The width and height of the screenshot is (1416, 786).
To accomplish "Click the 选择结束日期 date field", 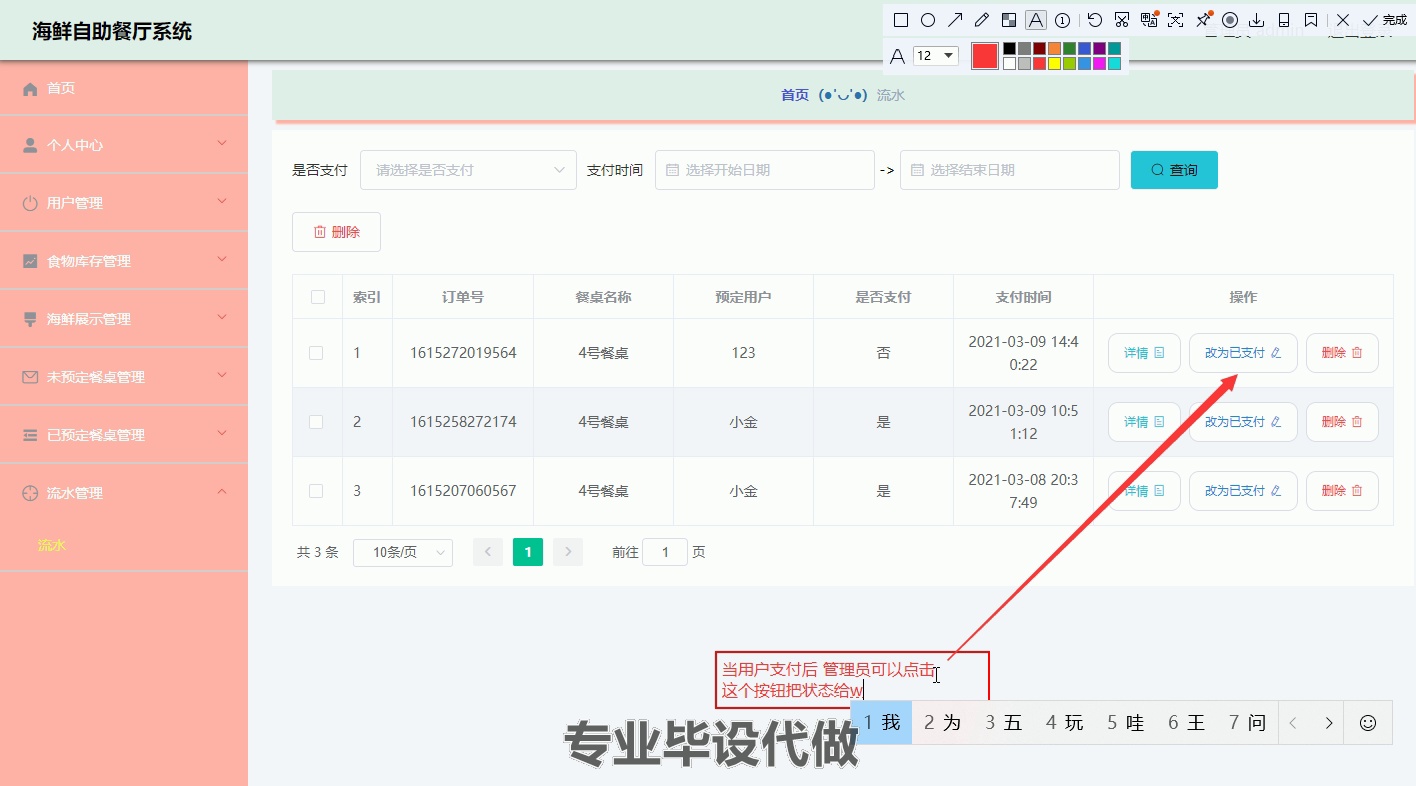I will 1010,170.
